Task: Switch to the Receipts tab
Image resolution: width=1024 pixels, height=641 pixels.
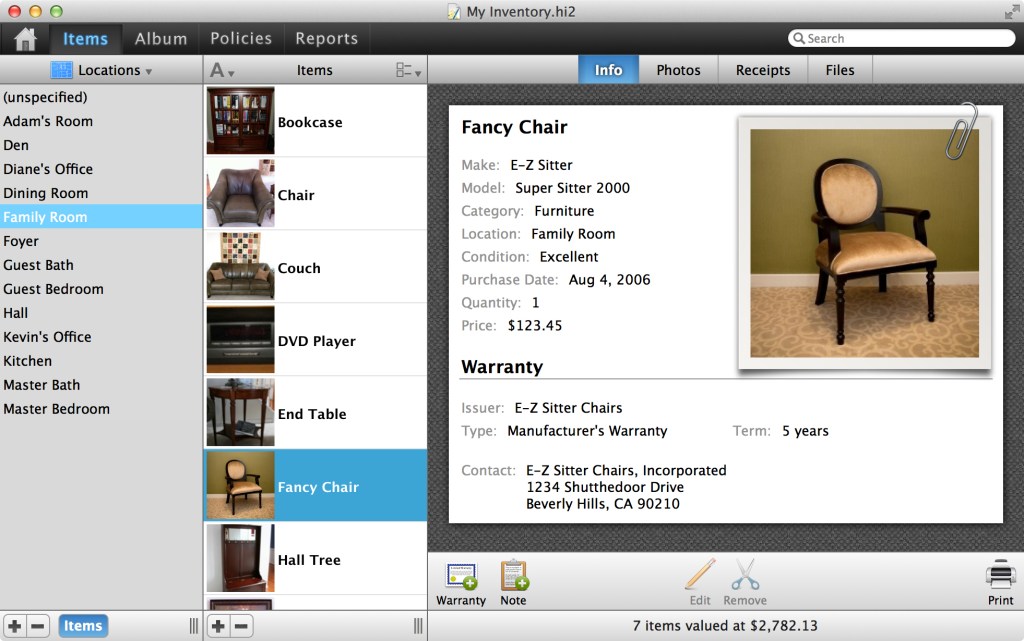Action: [763, 70]
